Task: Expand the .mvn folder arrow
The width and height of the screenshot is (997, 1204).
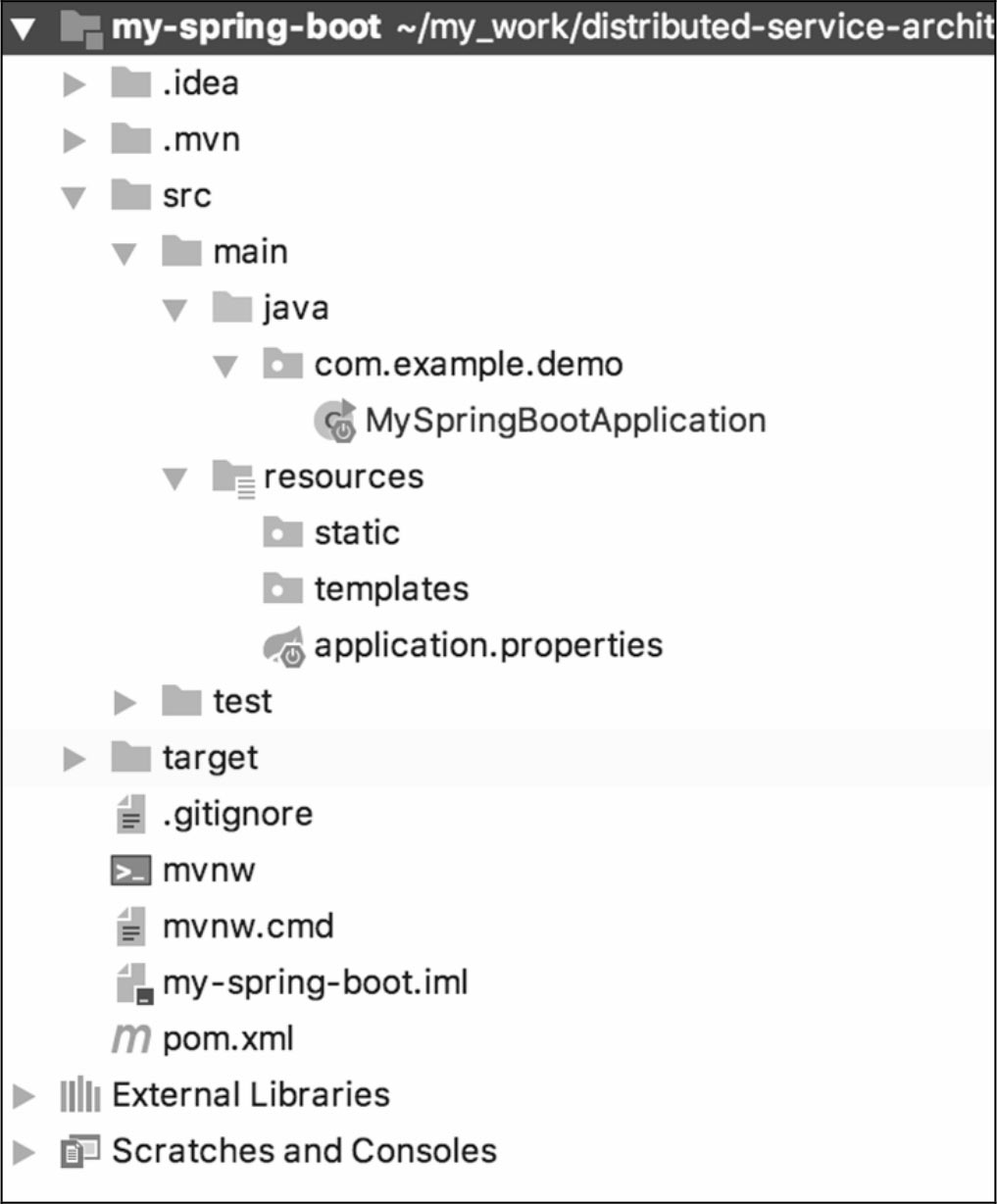Action: [x=75, y=140]
